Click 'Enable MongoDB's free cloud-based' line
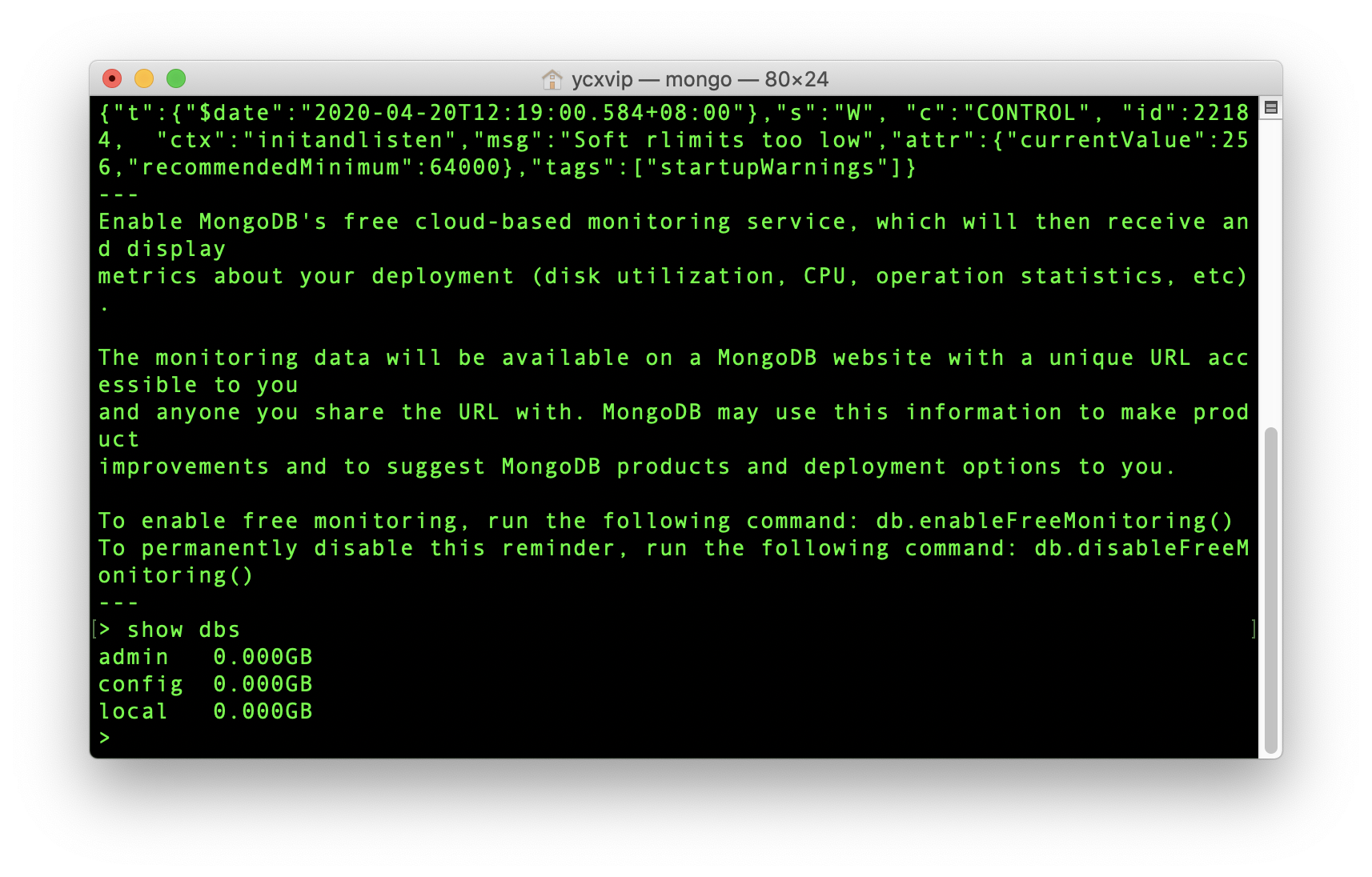The width and height of the screenshot is (1372, 877). pos(673,222)
